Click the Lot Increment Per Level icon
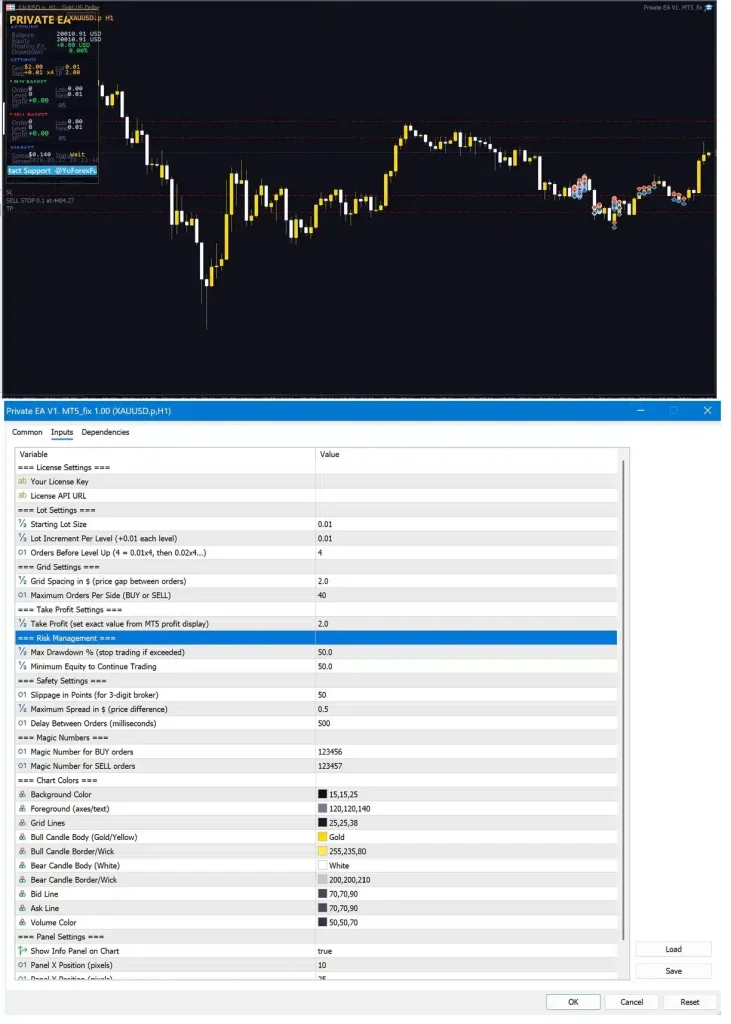Screen dimensions: 731x1024 [x=22, y=538]
